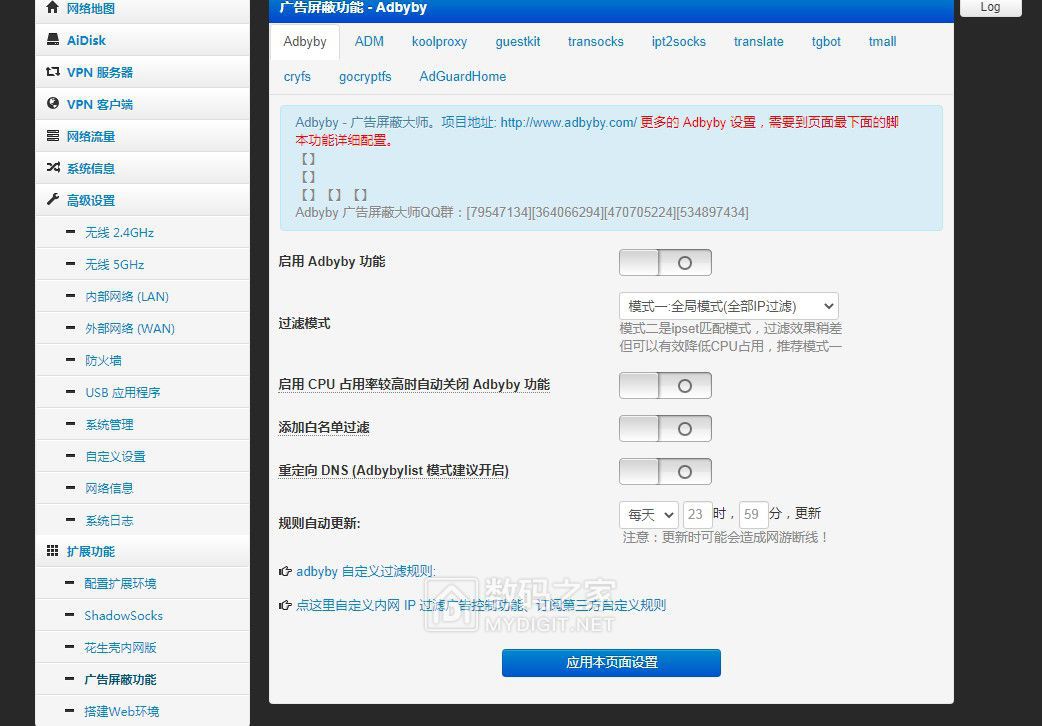The width and height of the screenshot is (1042, 726).
Task: Switch to the ipt2socks tab
Action: point(678,41)
